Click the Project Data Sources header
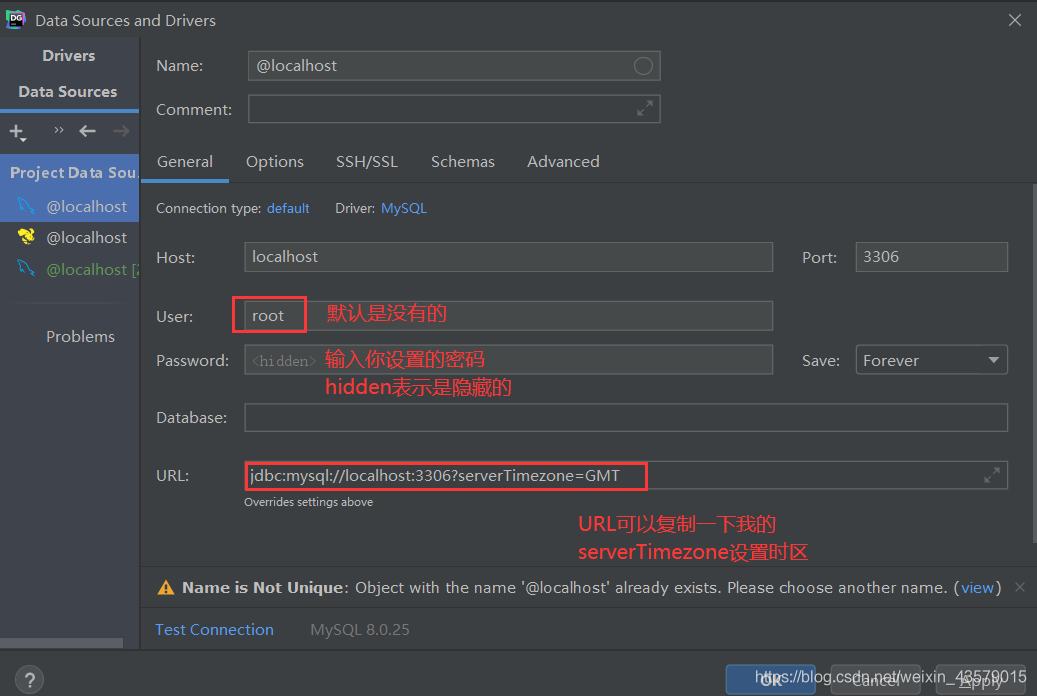Image resolution: width=1037 pixels, height=696 pixels. pos(69,173)
